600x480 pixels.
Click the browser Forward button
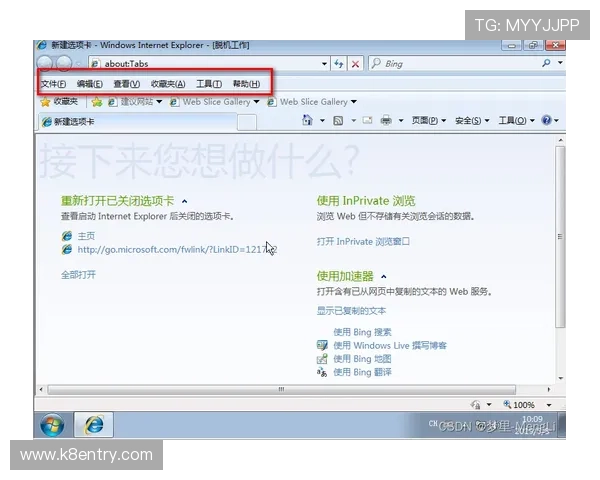[x=64, y=63]
